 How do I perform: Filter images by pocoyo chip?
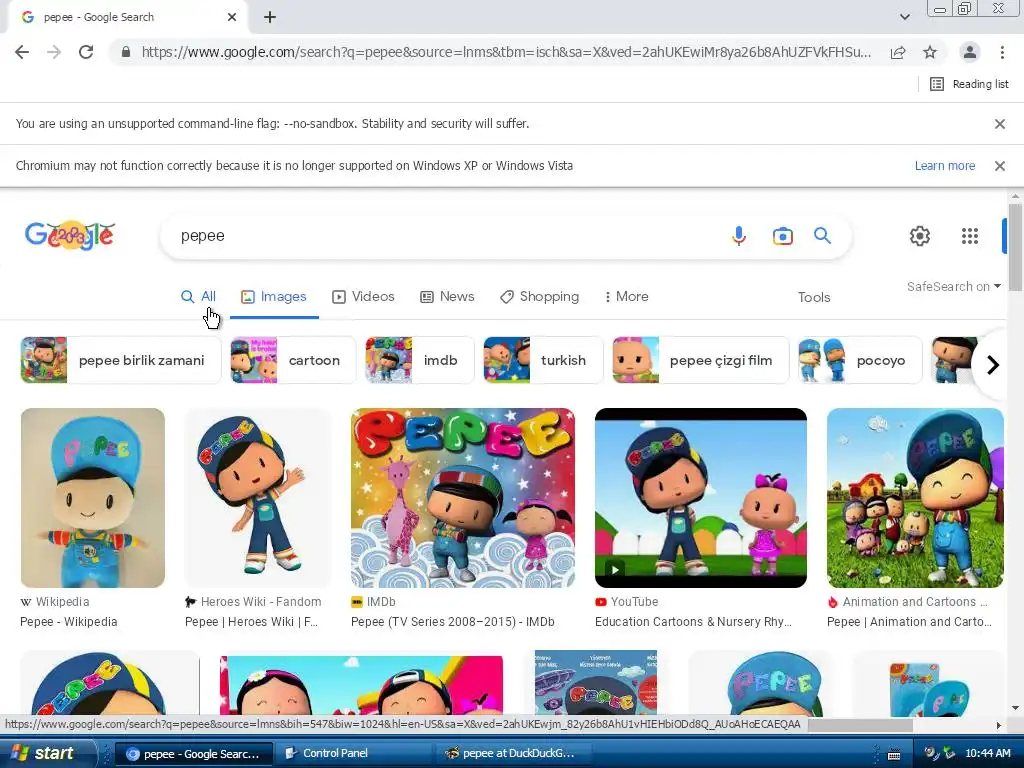[x=860, y=360]
